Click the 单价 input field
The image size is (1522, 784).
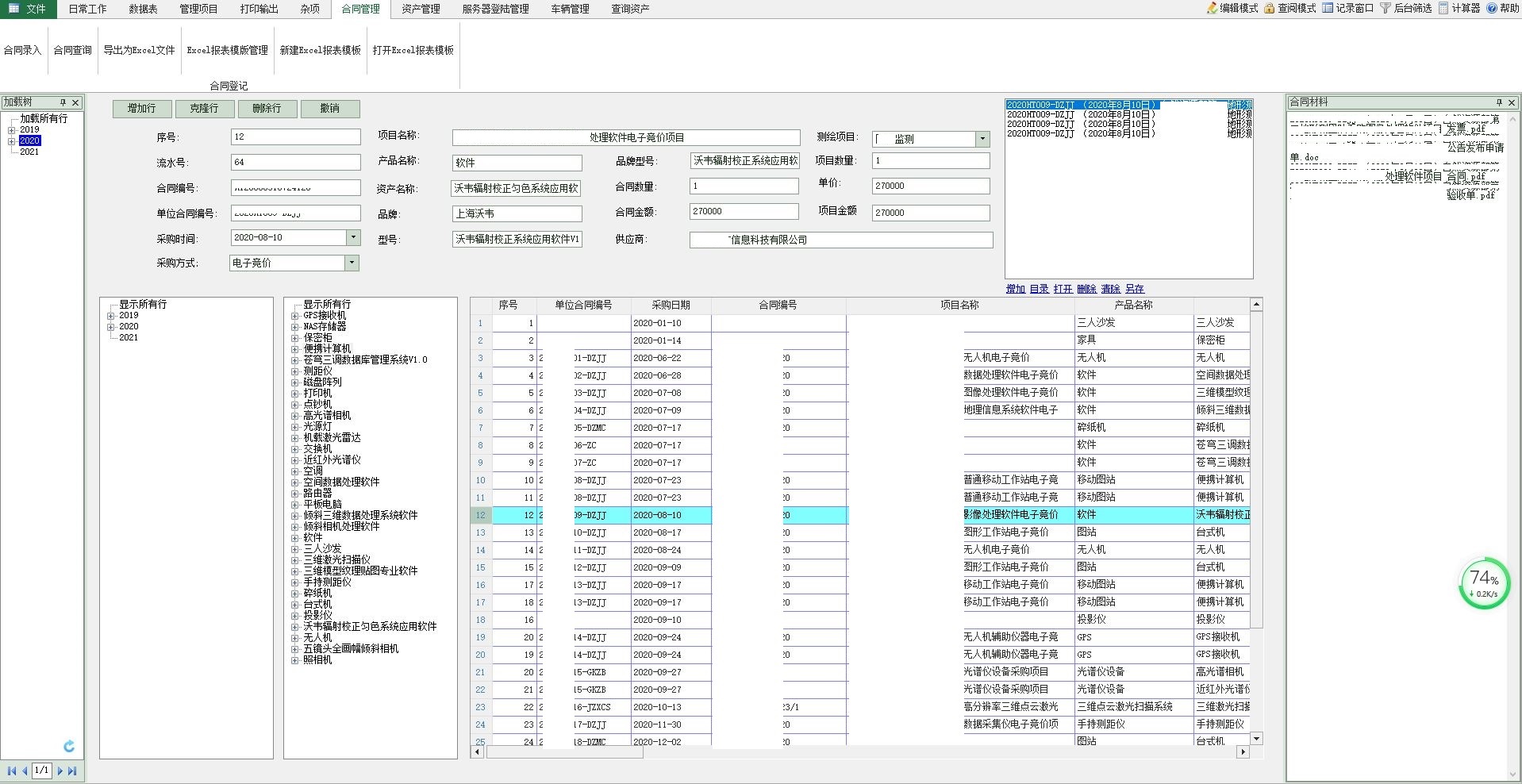pos(931,186)
